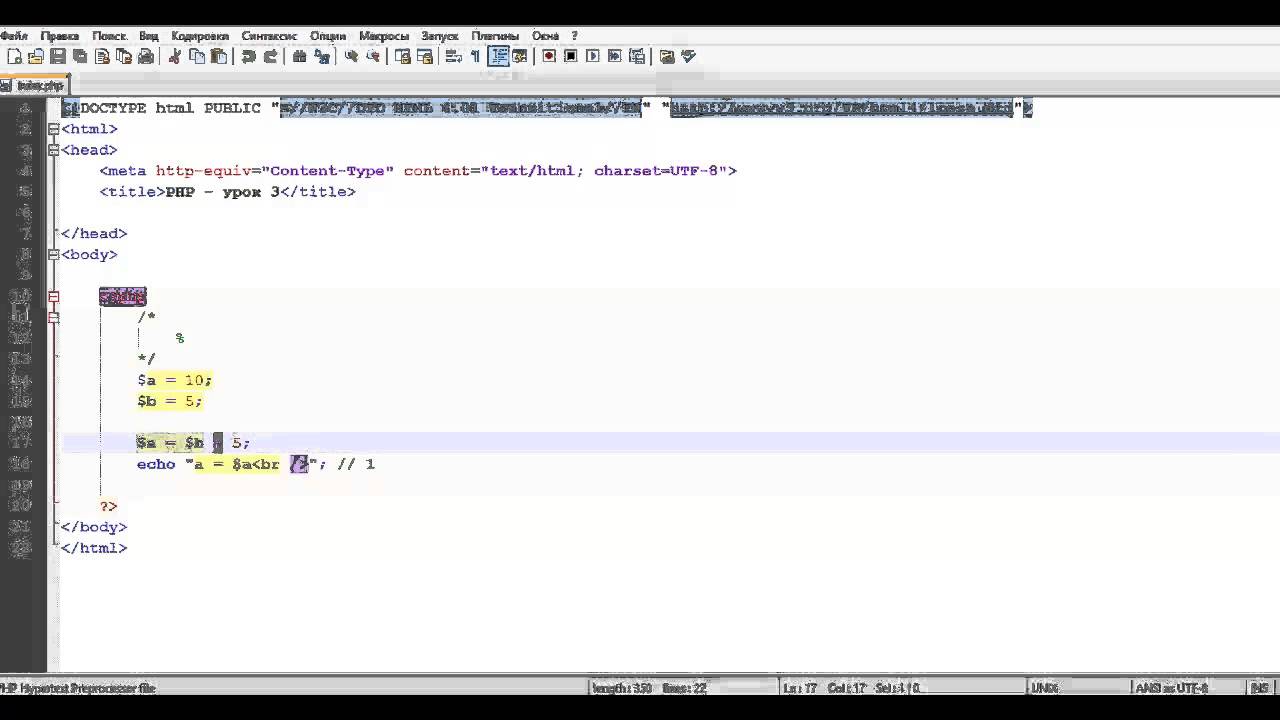Click the <title> line in code
Image resolution: width=1280 pixels, height=720 pixels.
[228, 192]
